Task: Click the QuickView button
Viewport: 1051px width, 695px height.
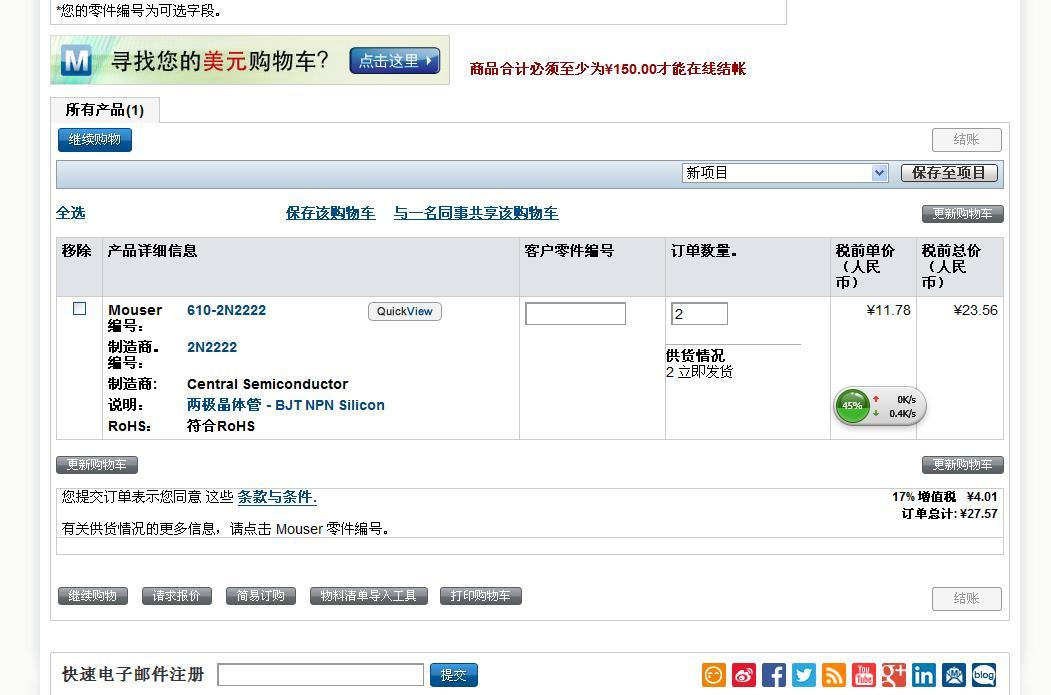Action: [405, 311]
